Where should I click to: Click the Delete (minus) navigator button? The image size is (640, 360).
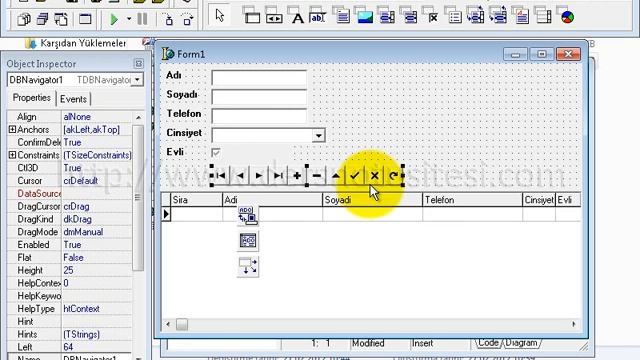316,176
